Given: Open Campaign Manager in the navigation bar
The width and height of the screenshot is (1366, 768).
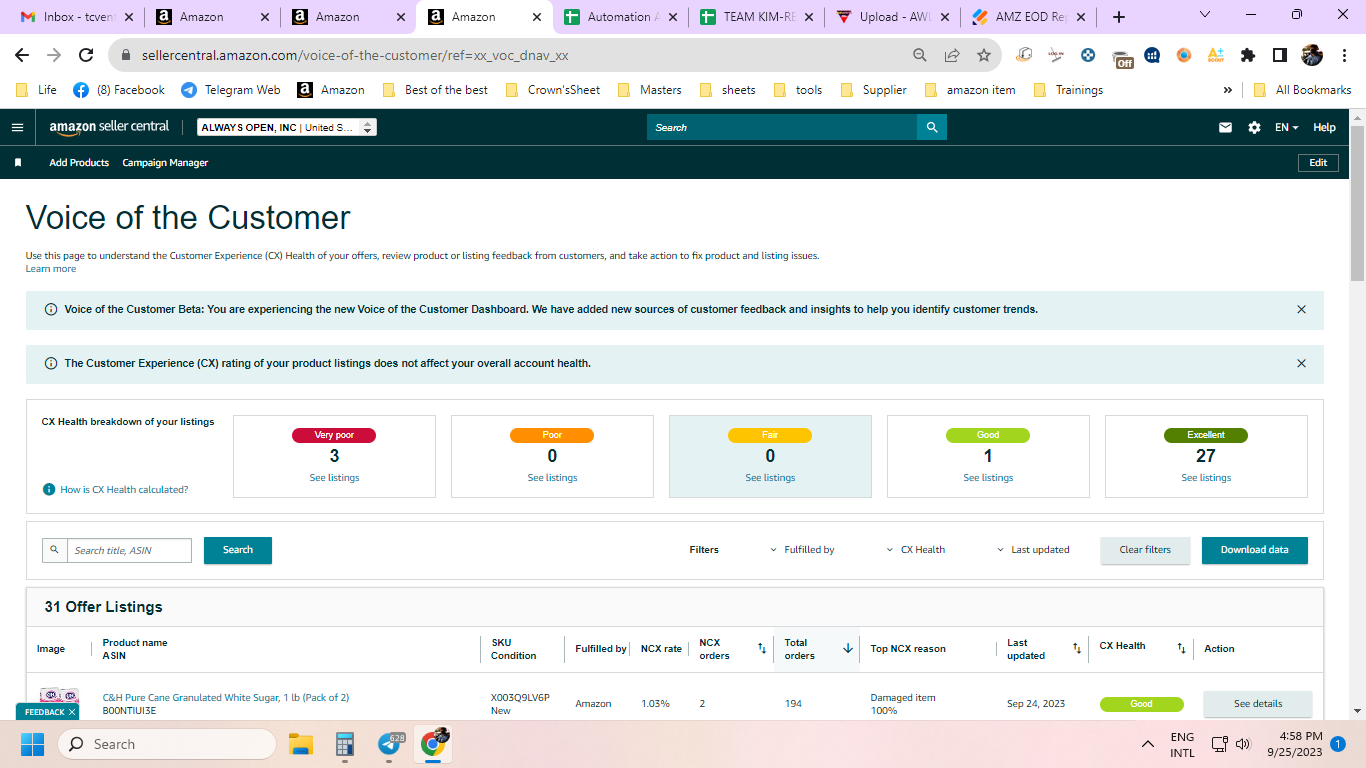Looking at the screenshot, I should point(165,163).
